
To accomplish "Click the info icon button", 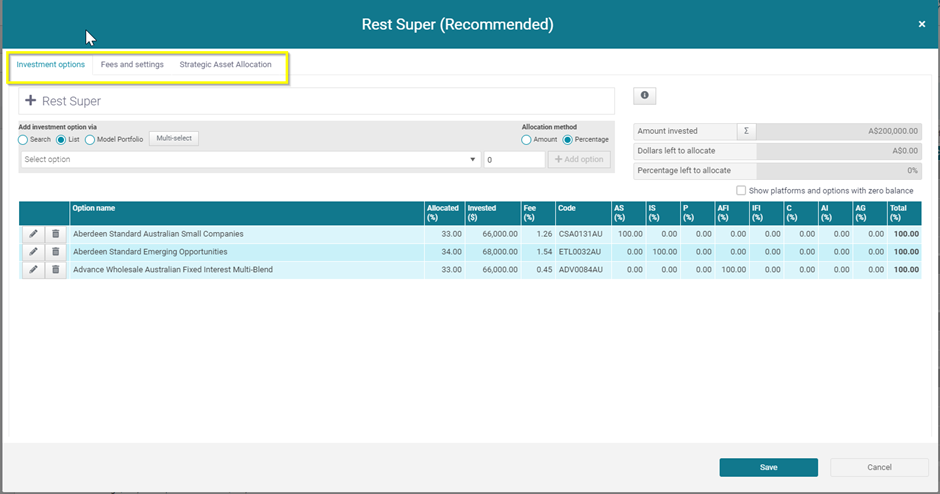I will 644,95.
